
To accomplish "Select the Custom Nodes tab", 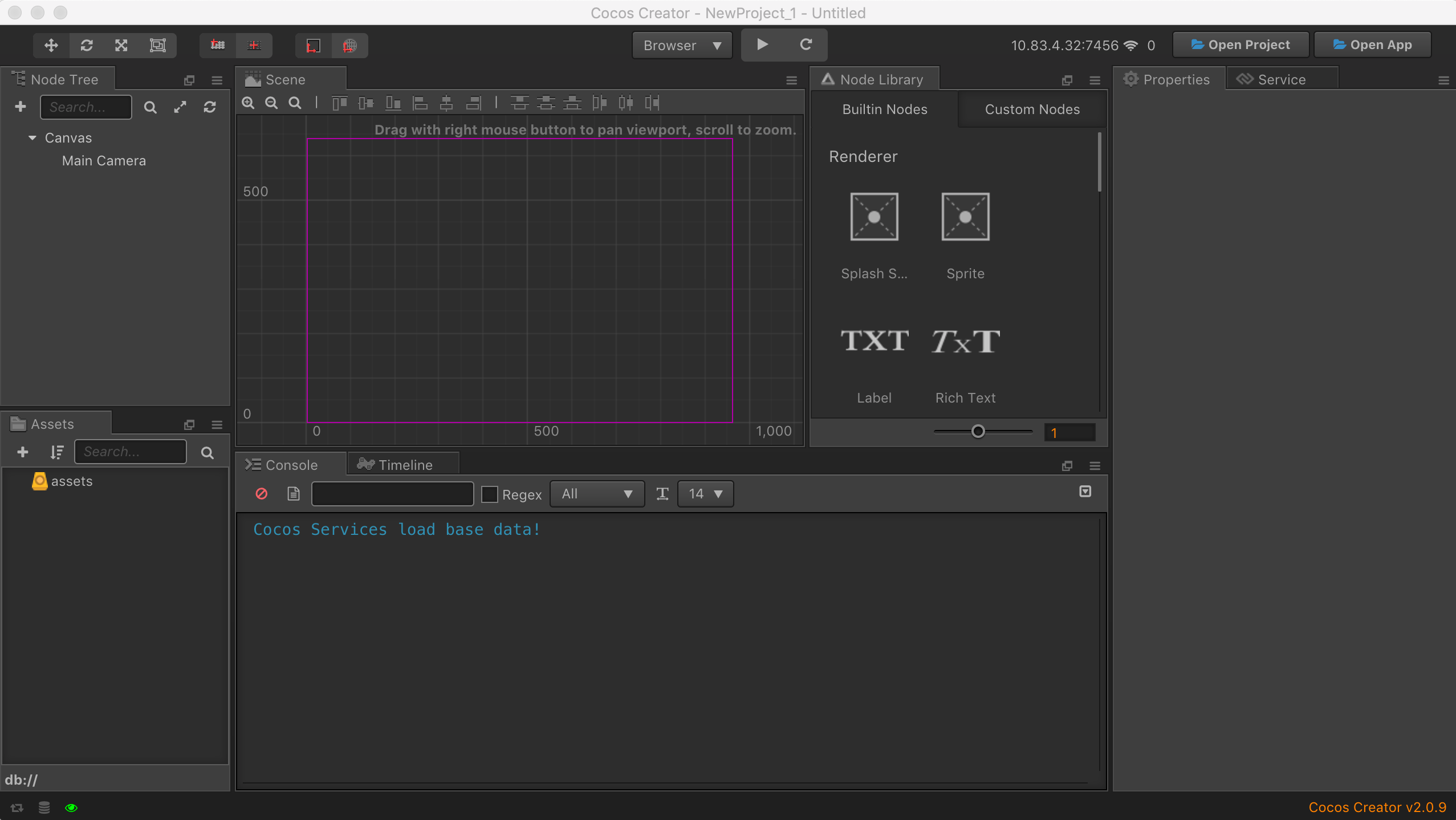I will click(x=1032, y=109).
